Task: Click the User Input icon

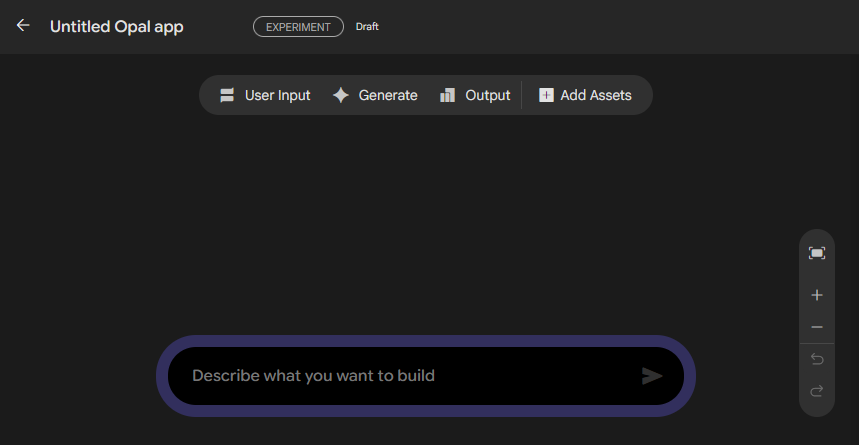Action: 227,95
